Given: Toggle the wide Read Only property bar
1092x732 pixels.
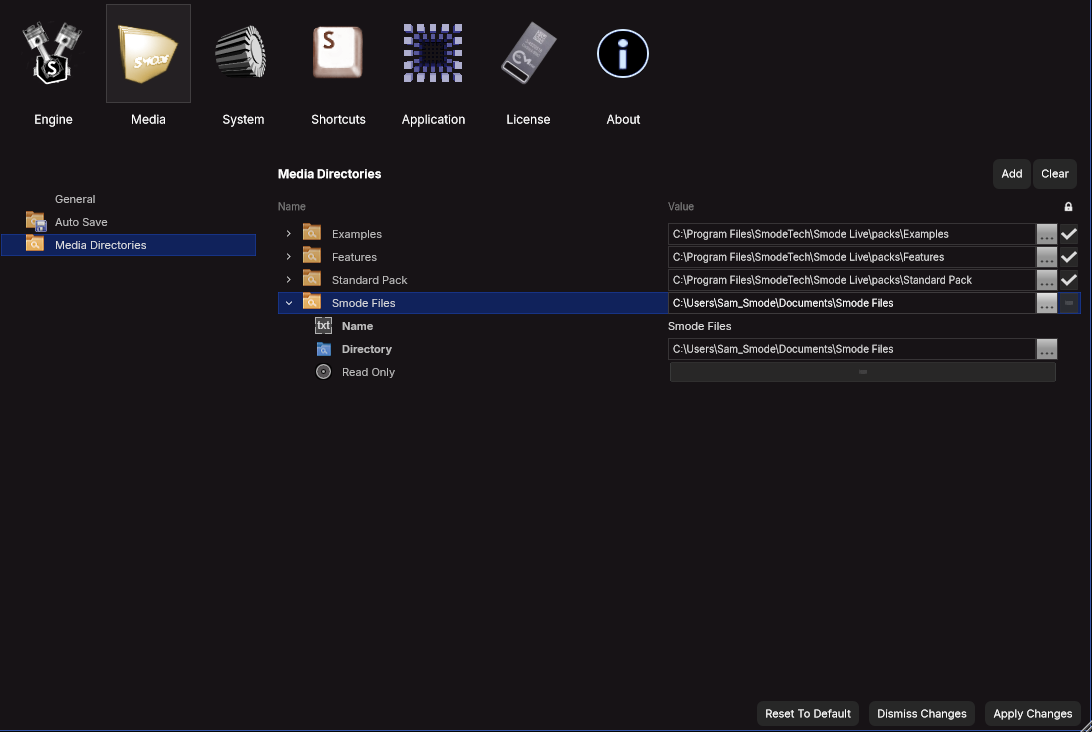Looking at the screenshot, I should [862, 372].
